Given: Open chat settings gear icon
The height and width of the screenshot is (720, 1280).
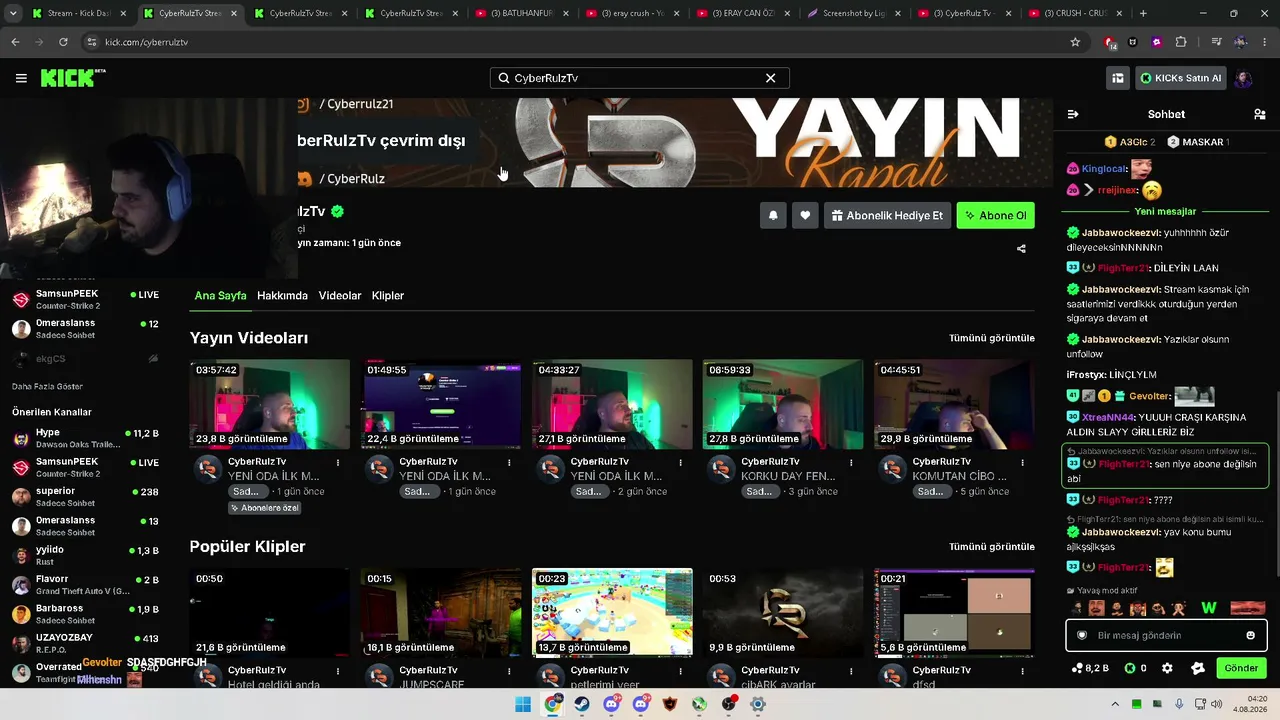Looking at the screenshot, I should click(x=1167, y=668).
